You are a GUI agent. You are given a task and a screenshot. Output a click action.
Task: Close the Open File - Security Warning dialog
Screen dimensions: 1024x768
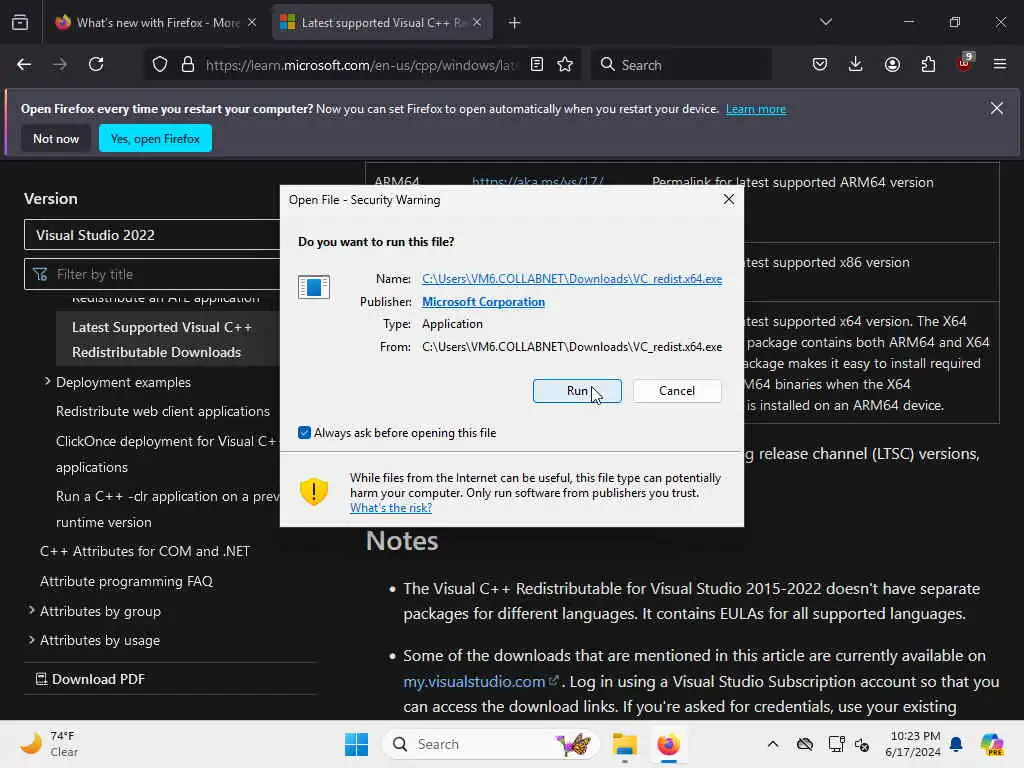click(729, 199)
